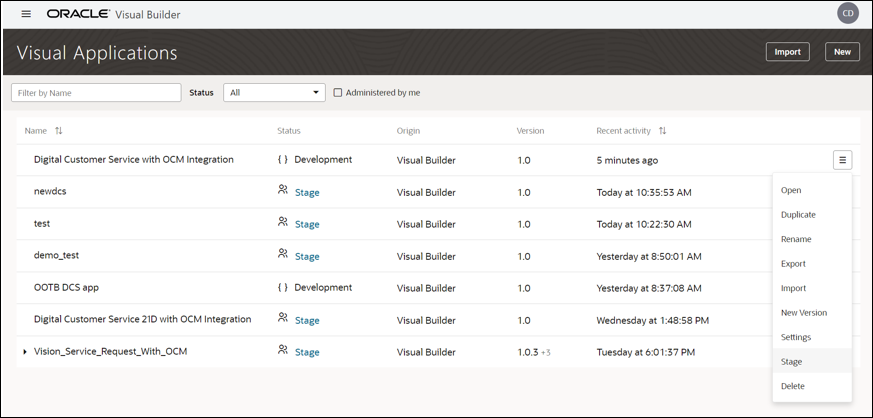Image resolution: width=873 pixels, height=418 pixels.
Task: Click the Digital Customer Service with OCM Integration name
Action: [x=134, y=160]
